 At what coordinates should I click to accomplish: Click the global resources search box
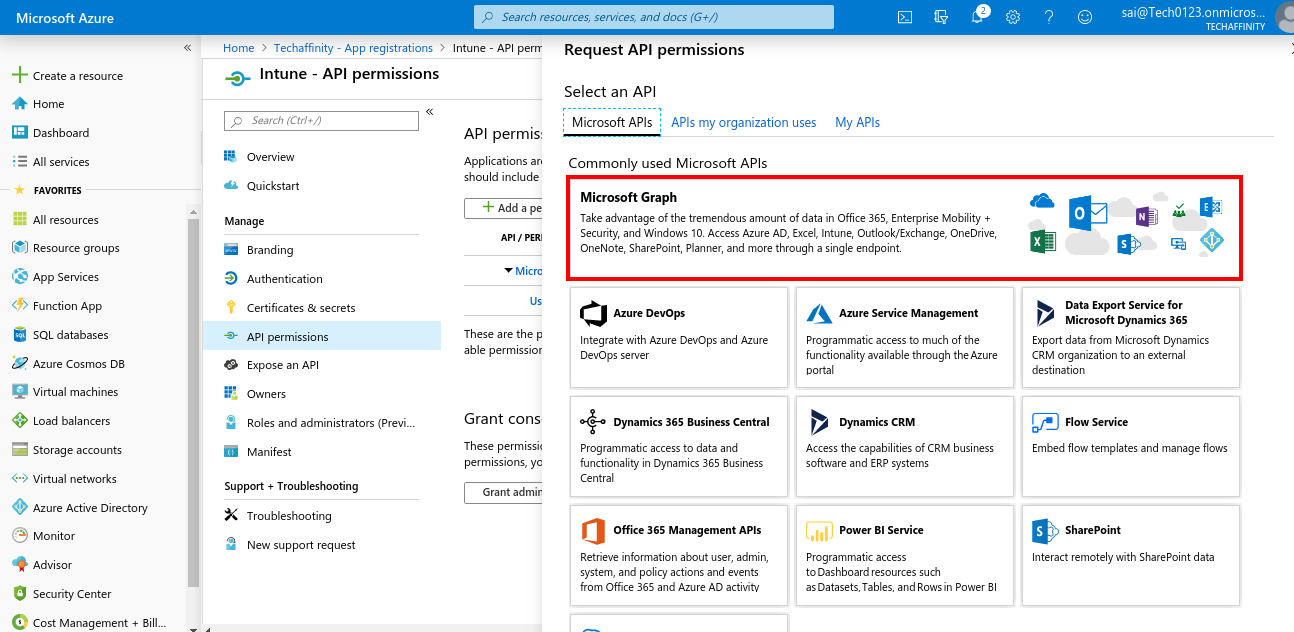655,16
